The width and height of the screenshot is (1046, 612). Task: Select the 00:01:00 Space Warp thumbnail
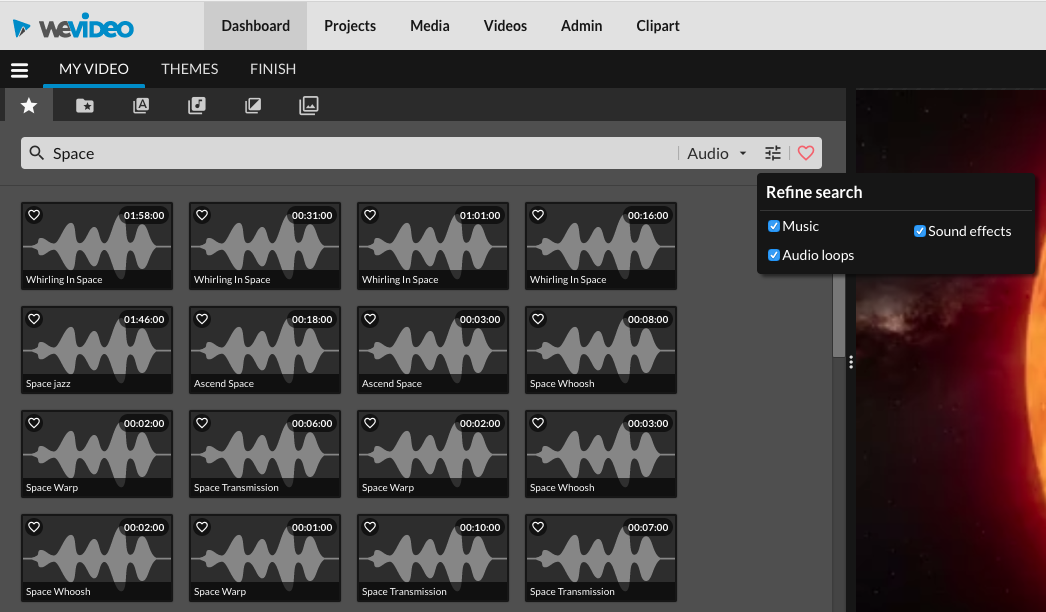coord(265,558)
